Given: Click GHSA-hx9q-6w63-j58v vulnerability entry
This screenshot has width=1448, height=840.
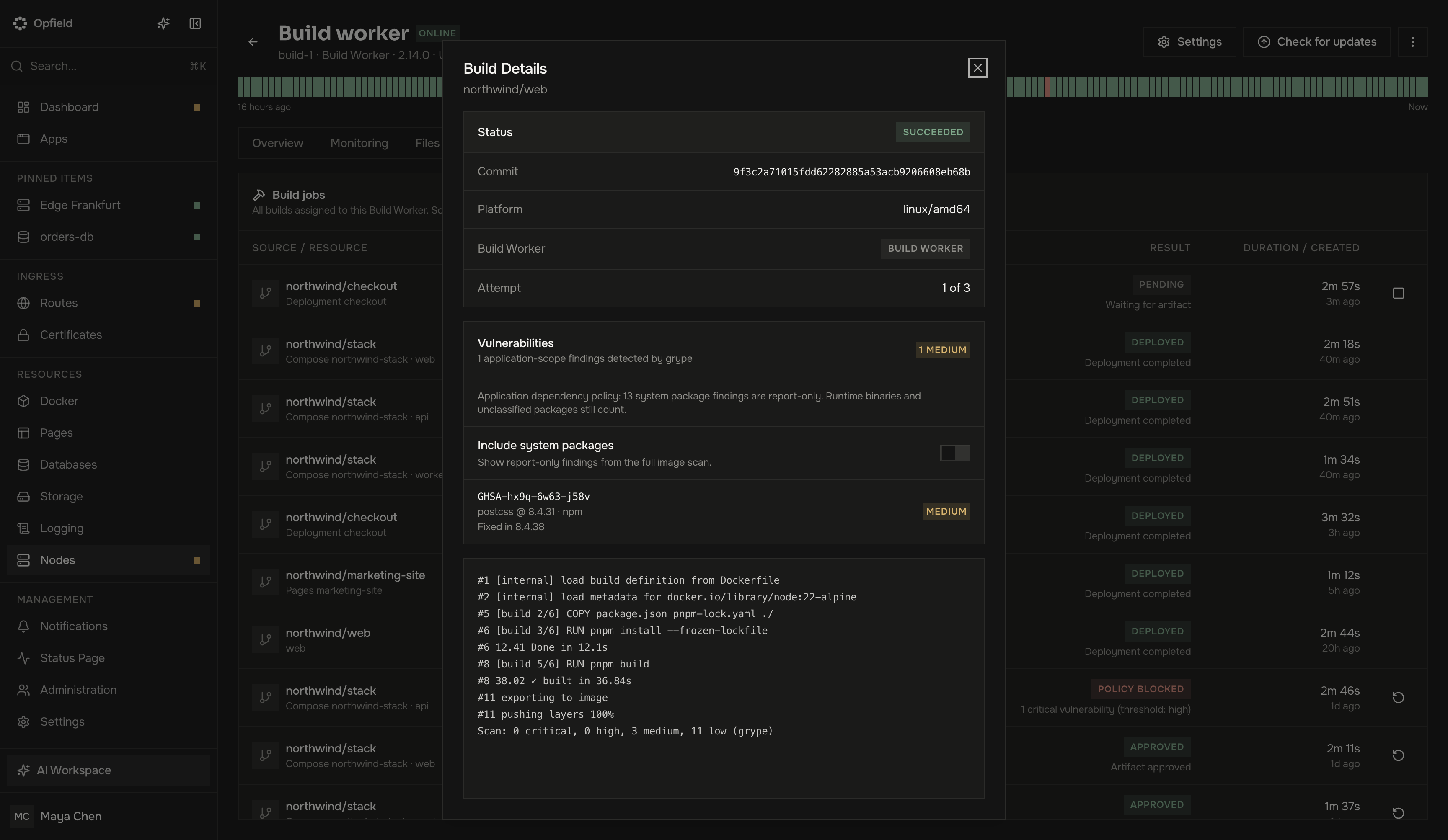Looking at the screenshot, I should coord(724,512).
